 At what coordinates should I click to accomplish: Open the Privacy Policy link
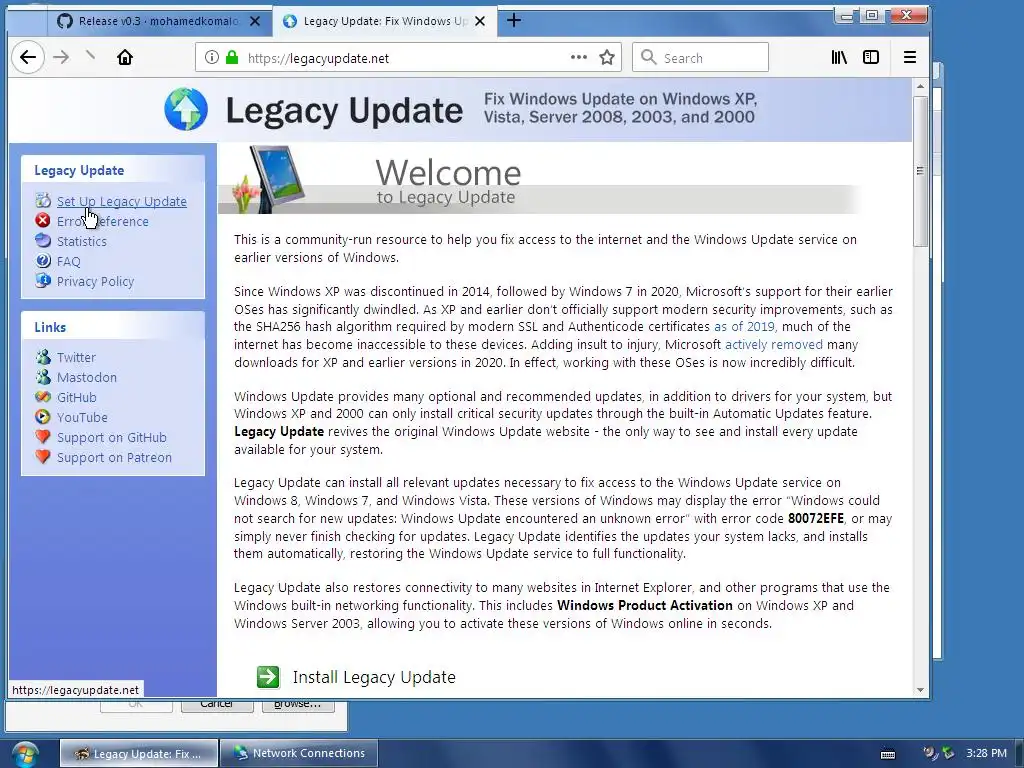coord(95,281)
